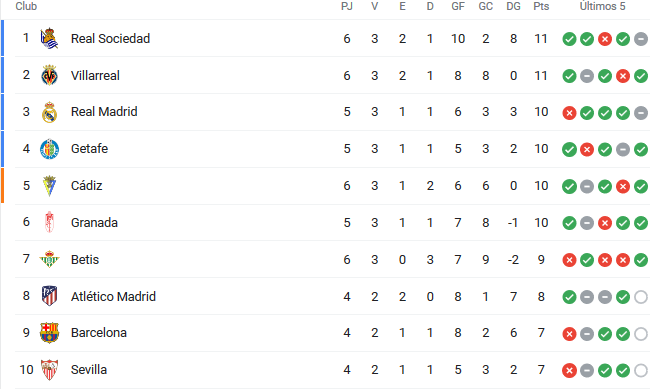The image size is (664, 389).
Task: Click the Pts column header
Action: tap(541, 6)
